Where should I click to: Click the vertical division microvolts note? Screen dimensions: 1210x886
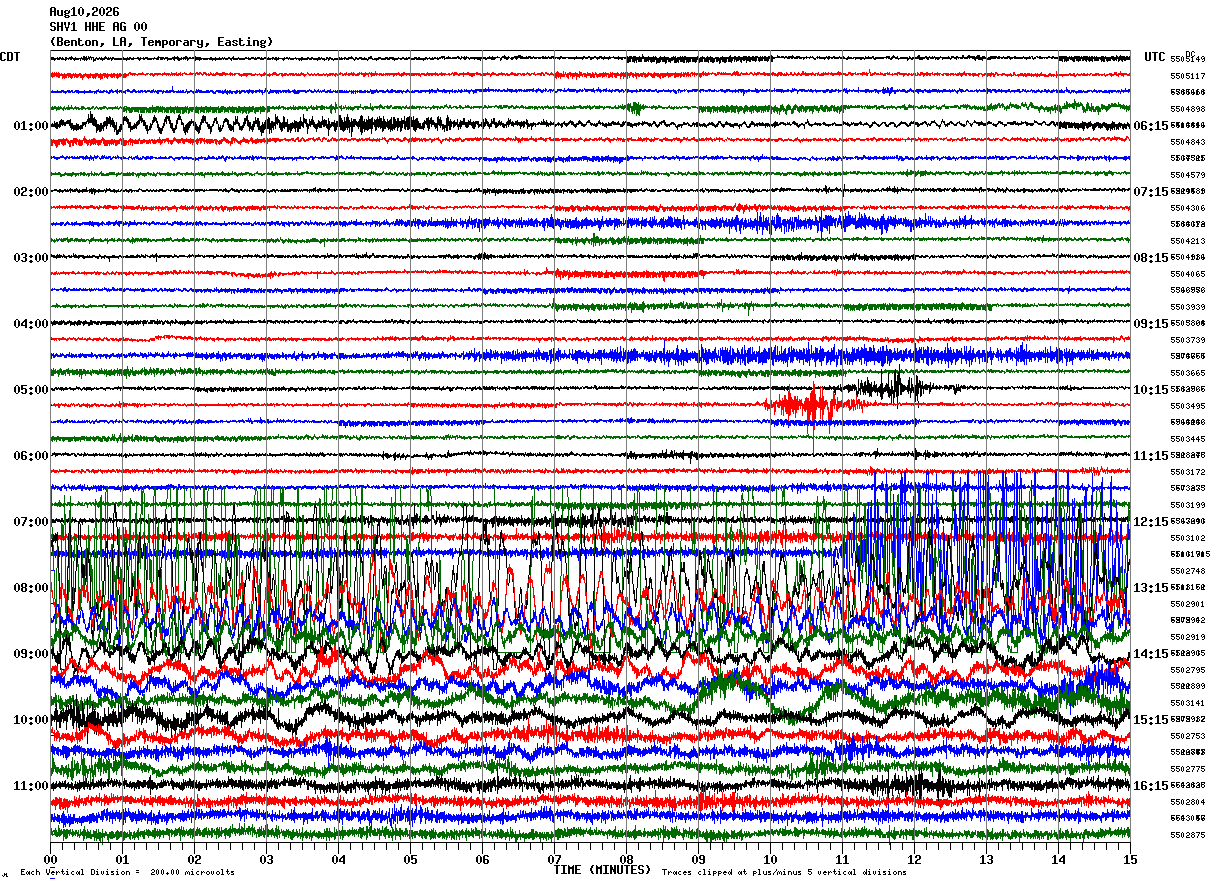127,872
